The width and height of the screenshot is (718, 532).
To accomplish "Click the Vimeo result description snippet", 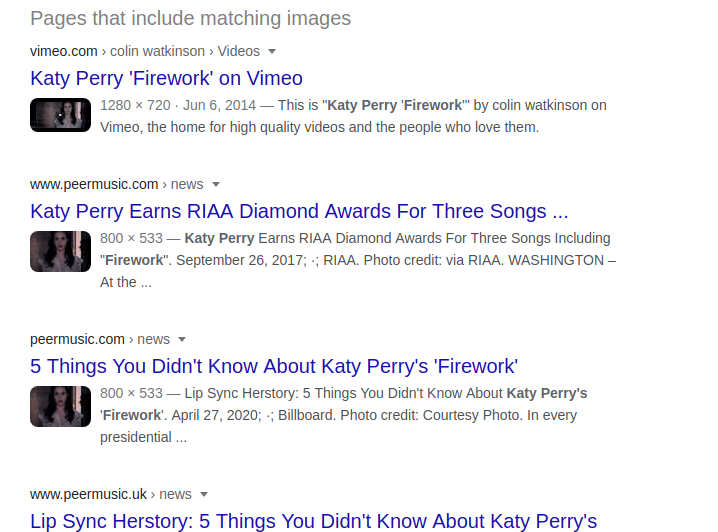I will [x=353, y=116].
